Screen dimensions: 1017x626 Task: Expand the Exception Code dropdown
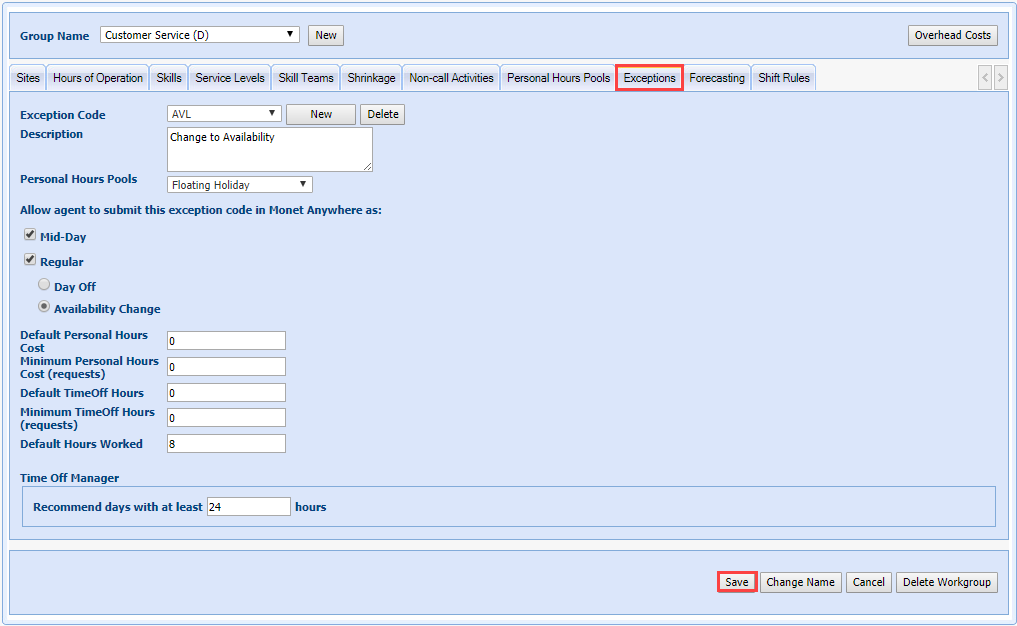[x=225, y=114]
